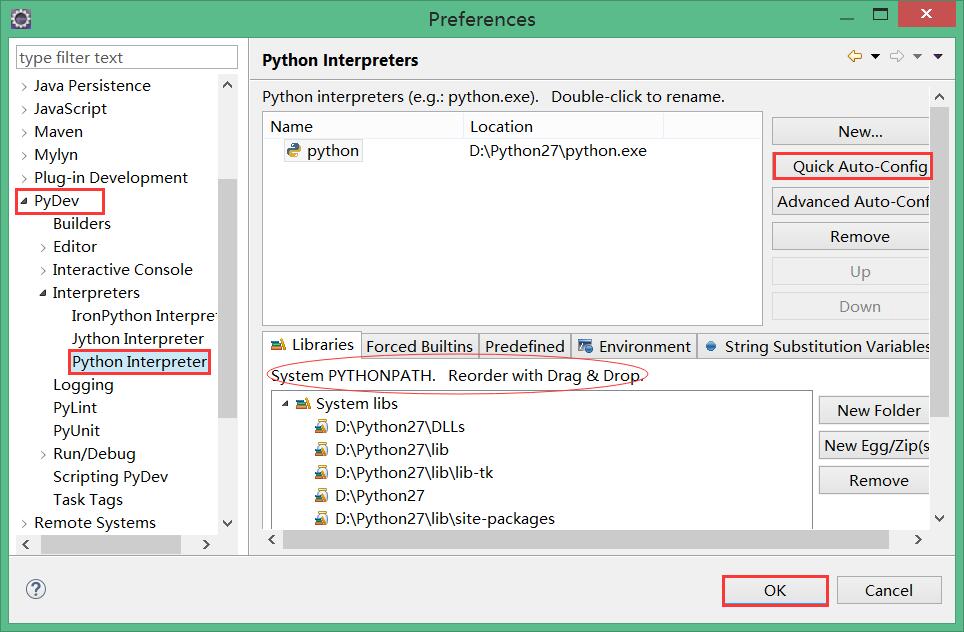964x632 pixels.
Task: Click the forward navigation arrow icon
Action: click(x=897, y=57)
